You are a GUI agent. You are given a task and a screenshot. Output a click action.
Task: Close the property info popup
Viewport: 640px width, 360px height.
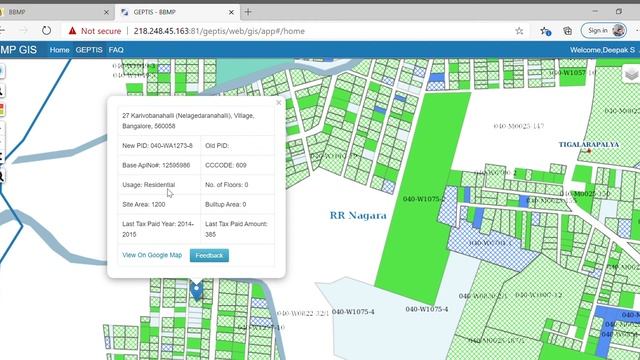tap(279, 102)
